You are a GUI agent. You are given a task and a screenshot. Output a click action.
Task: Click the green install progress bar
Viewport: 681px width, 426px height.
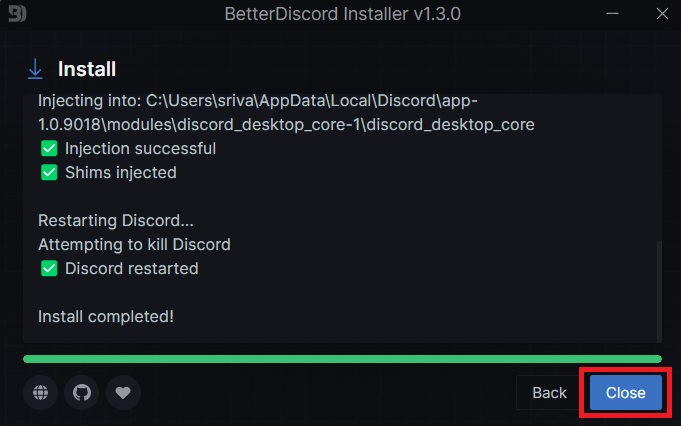click(x=341, y=358)
